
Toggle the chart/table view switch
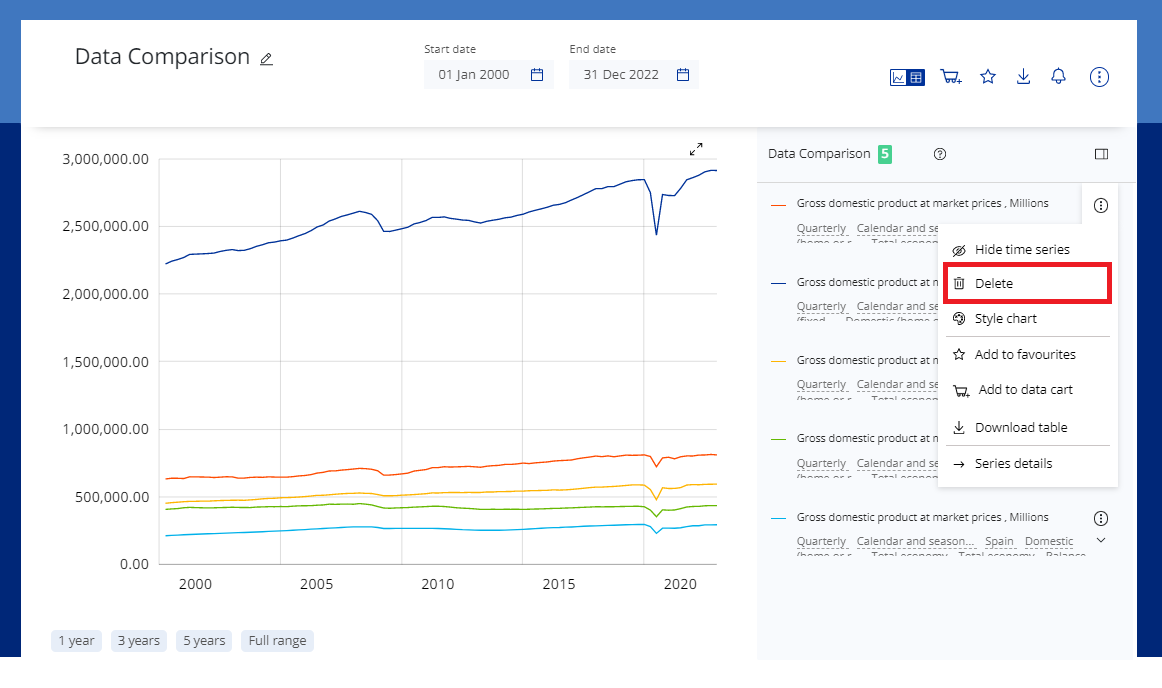coord(907,77)
